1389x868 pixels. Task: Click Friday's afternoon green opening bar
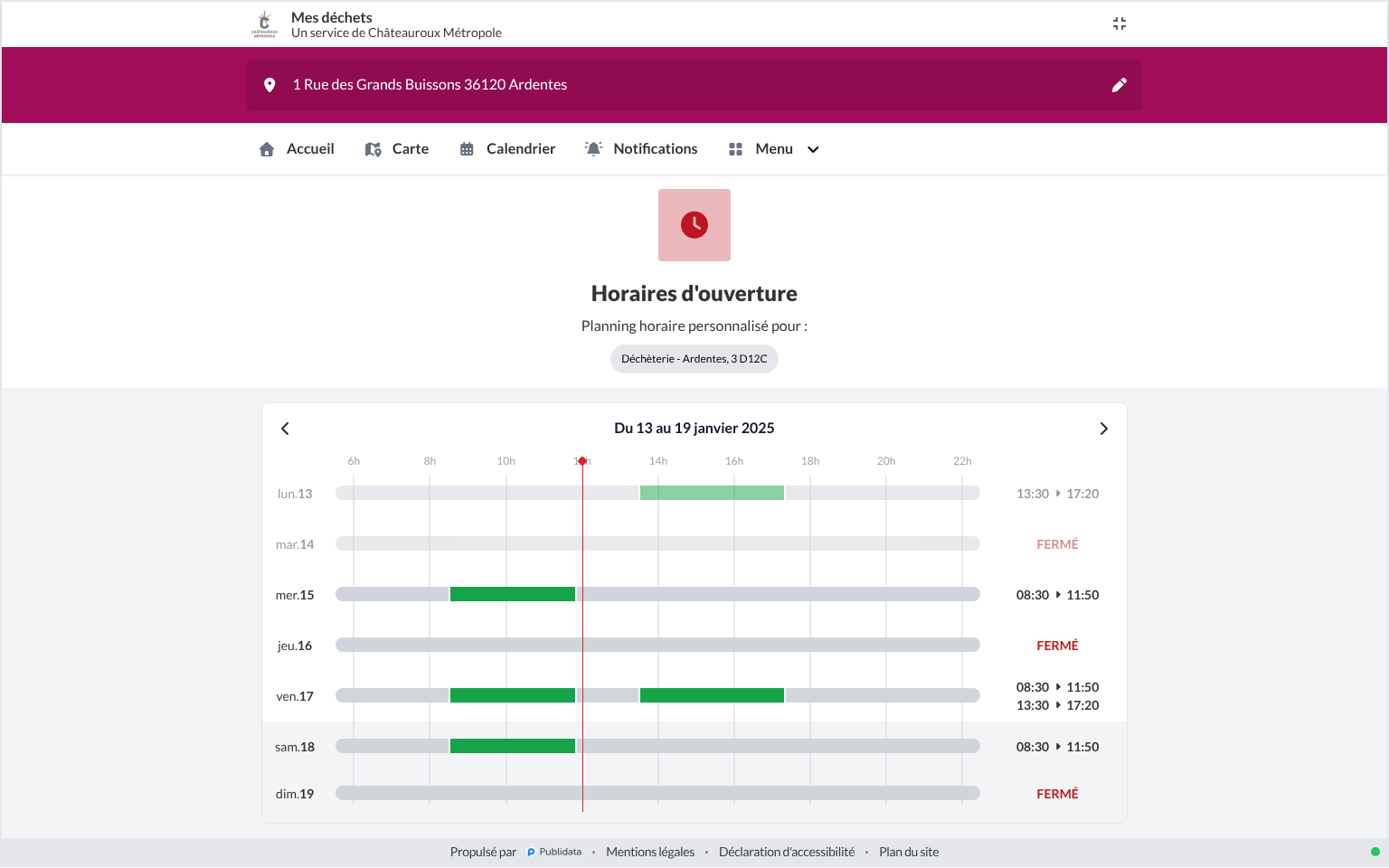tap(712, 695)
